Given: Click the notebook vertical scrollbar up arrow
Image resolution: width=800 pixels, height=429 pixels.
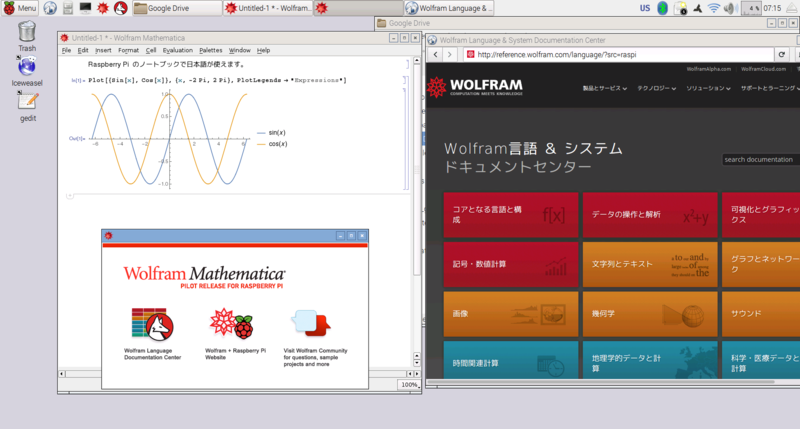Looking at the screenshot, I should pyautogui.click(x=417, y=60).
